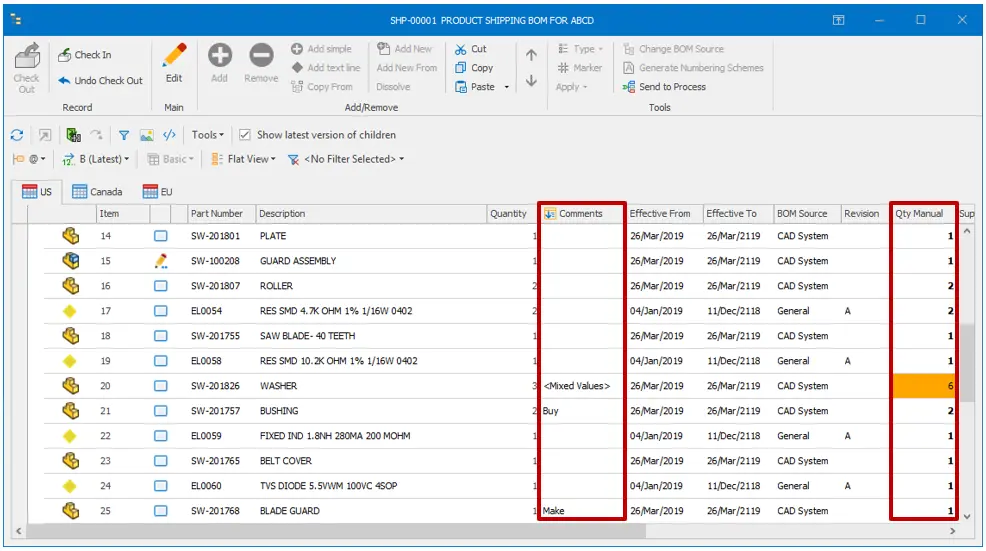Tick the checkbox in row 14 PLATE
Screen dimensions: 986x551
161,237
